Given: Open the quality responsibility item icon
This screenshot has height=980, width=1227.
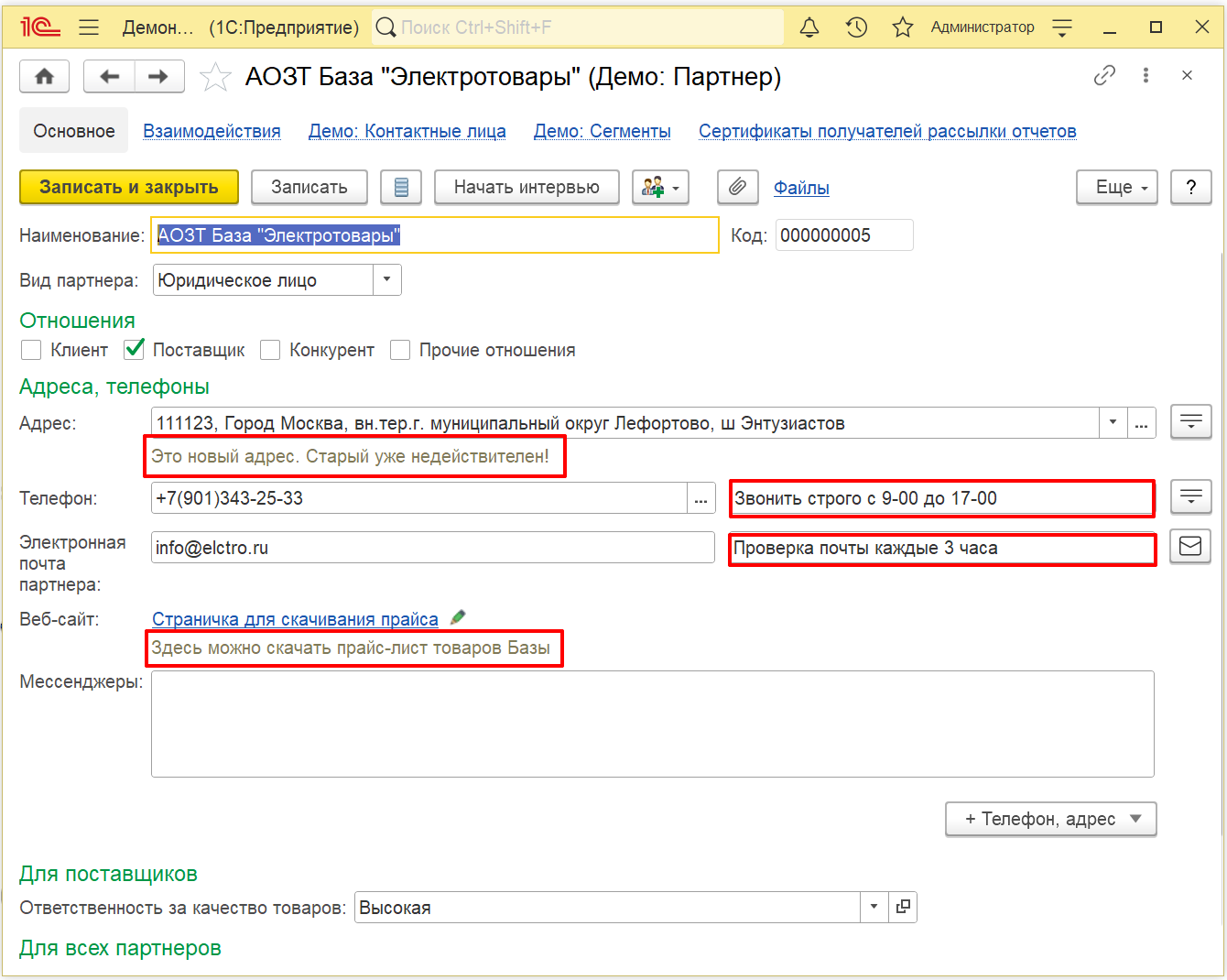Looking at the screenshot, I should [903, 907].
